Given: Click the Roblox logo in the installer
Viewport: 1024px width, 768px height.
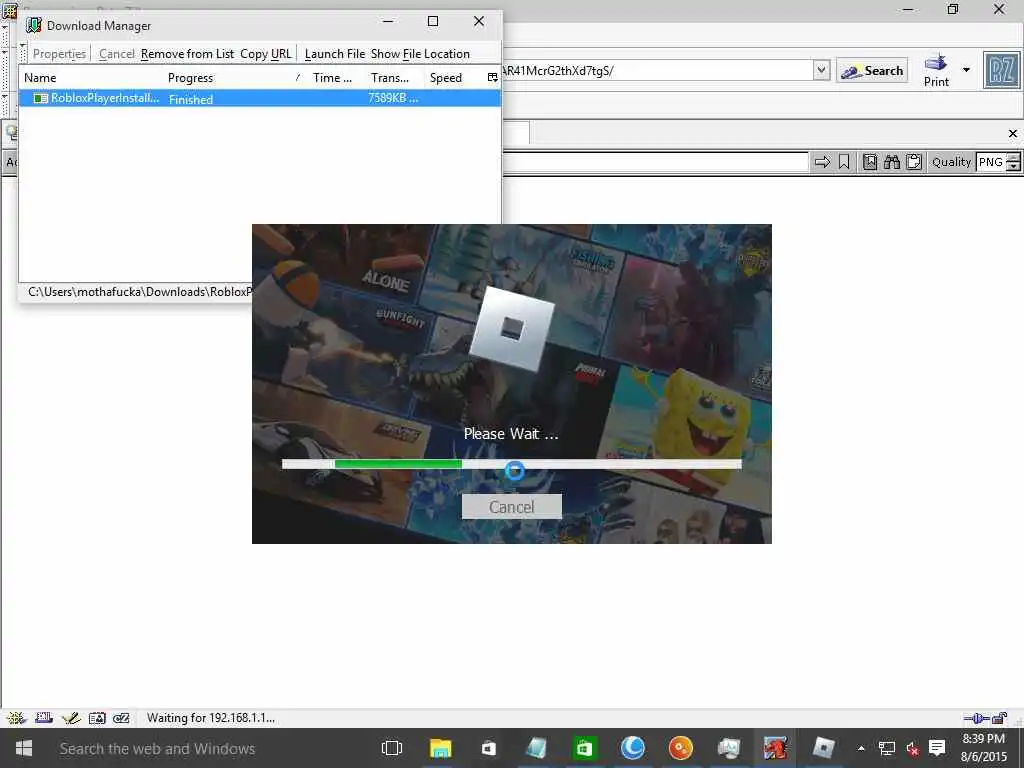Looking at the screenshot, I should point(512,328).
